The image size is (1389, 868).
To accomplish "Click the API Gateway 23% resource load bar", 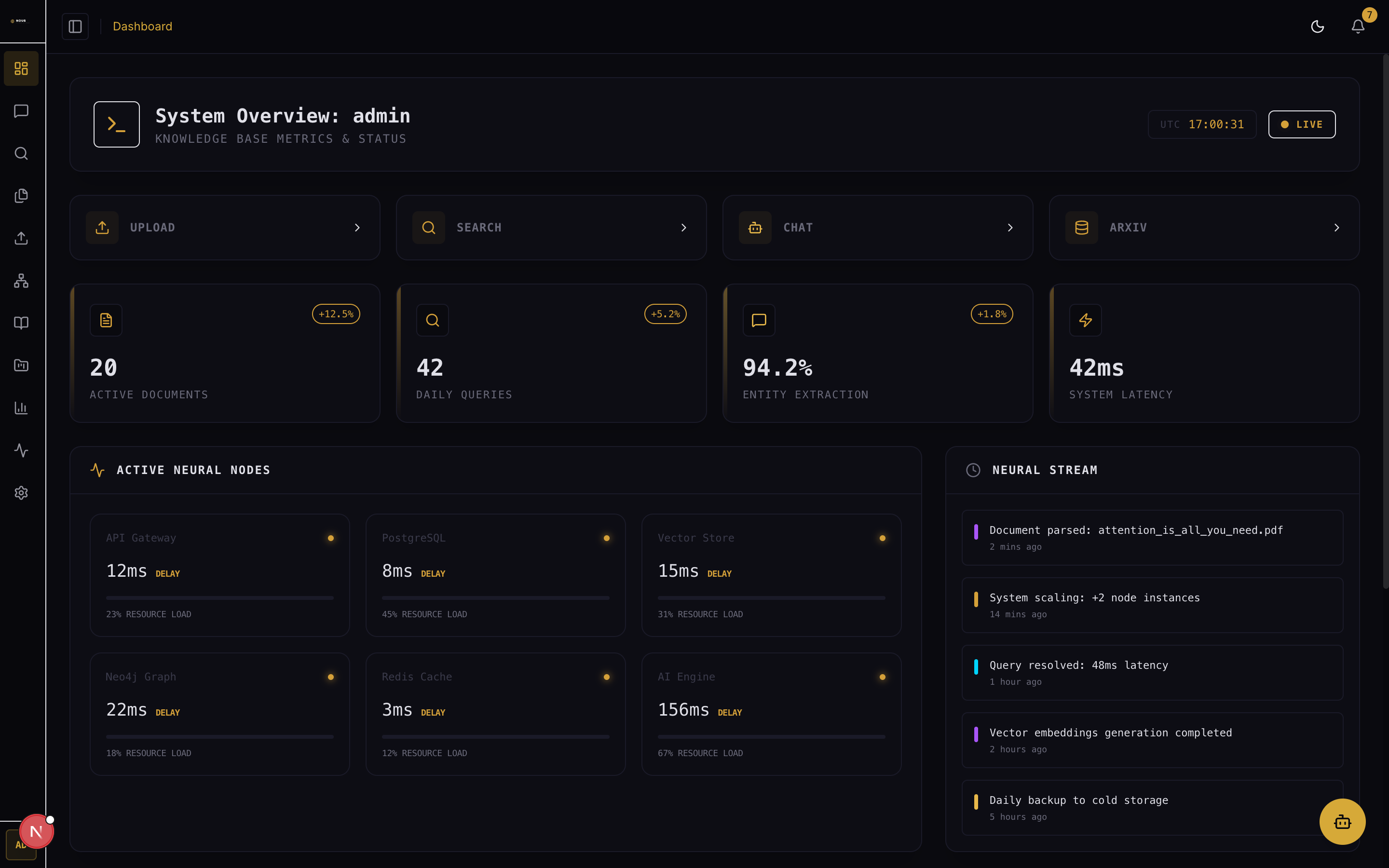I will [x=220, y=597].
